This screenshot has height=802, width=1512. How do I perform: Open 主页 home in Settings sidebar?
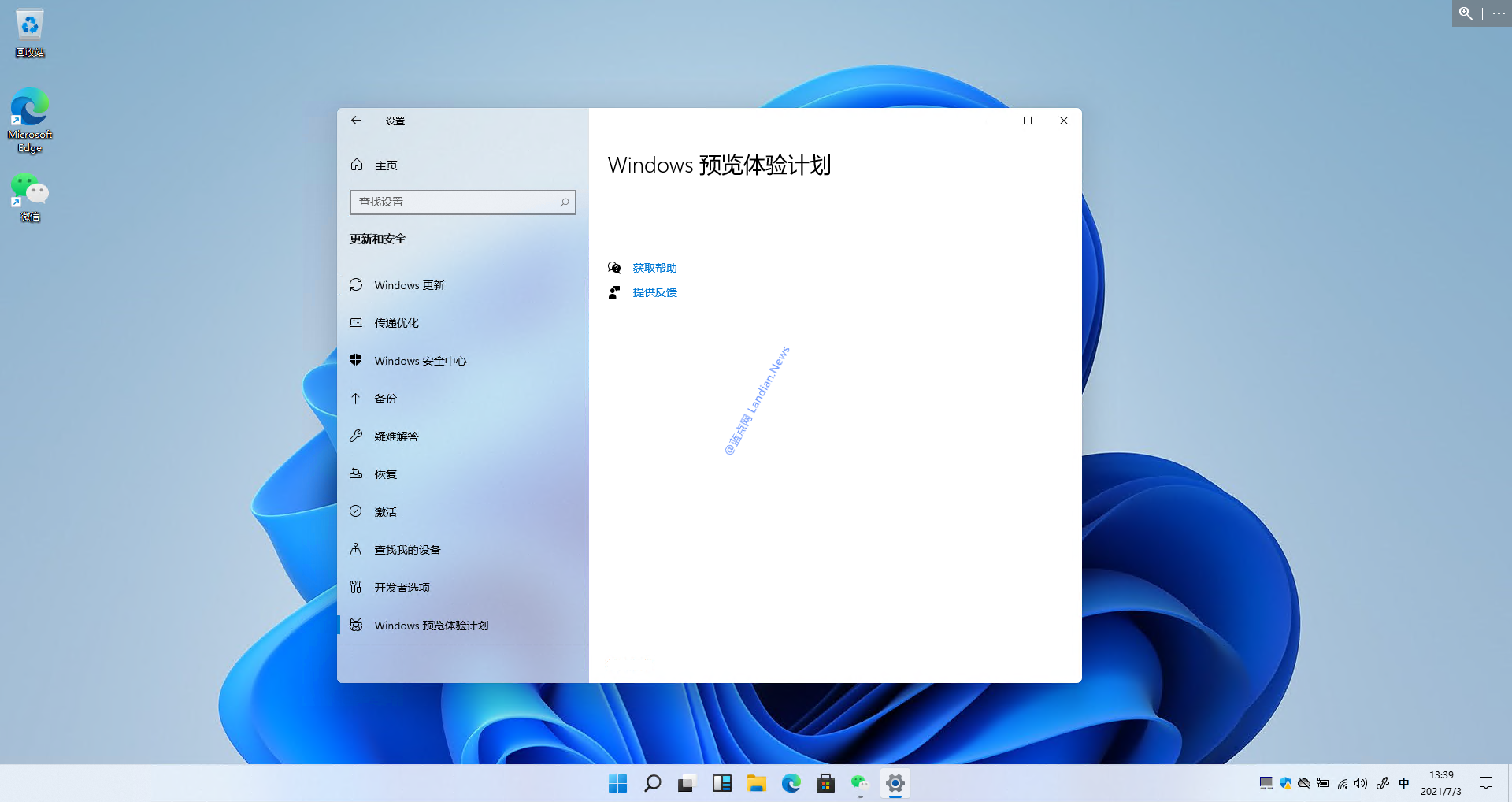[x=463, y=165]
